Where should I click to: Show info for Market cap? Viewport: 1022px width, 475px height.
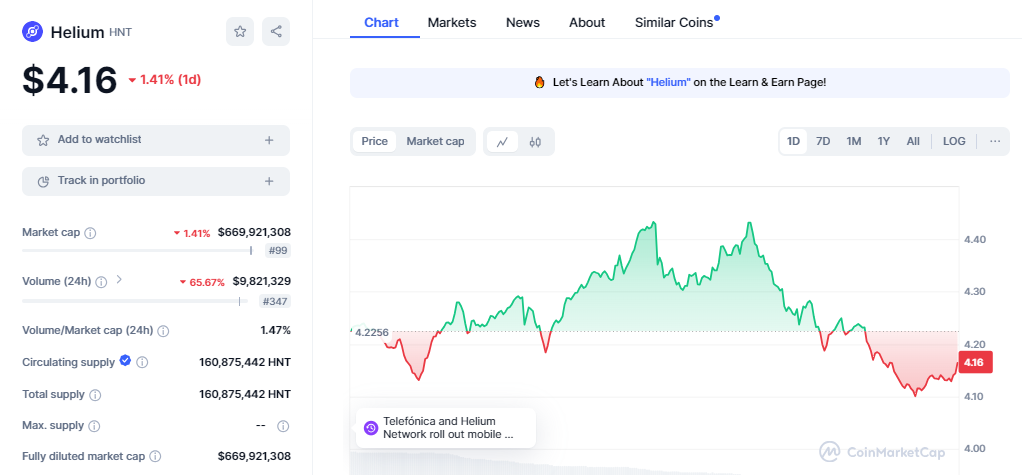pos(91,233)
